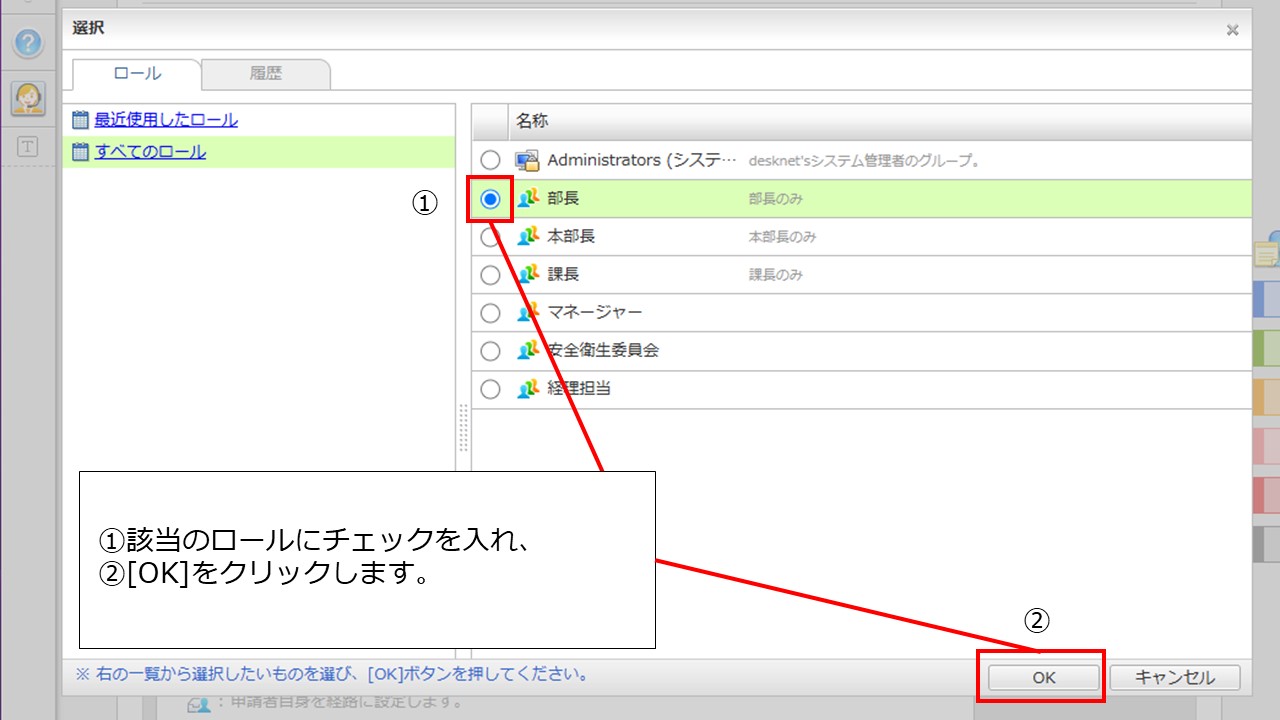The height and width of the screenshot is (720, 1280).
Task: Click the 本部長 role name text
Action: pyautogui.click(x=571, y=236)
